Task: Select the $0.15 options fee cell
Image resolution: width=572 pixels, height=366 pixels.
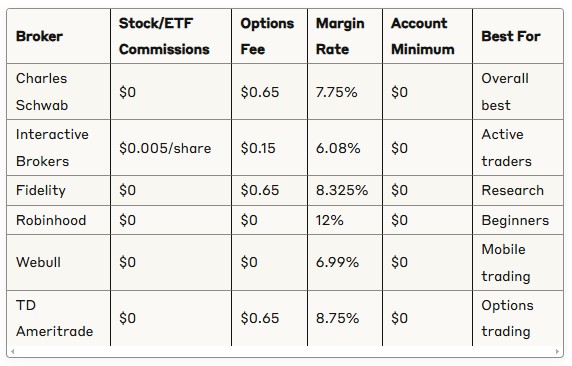Action: [270, 148]
